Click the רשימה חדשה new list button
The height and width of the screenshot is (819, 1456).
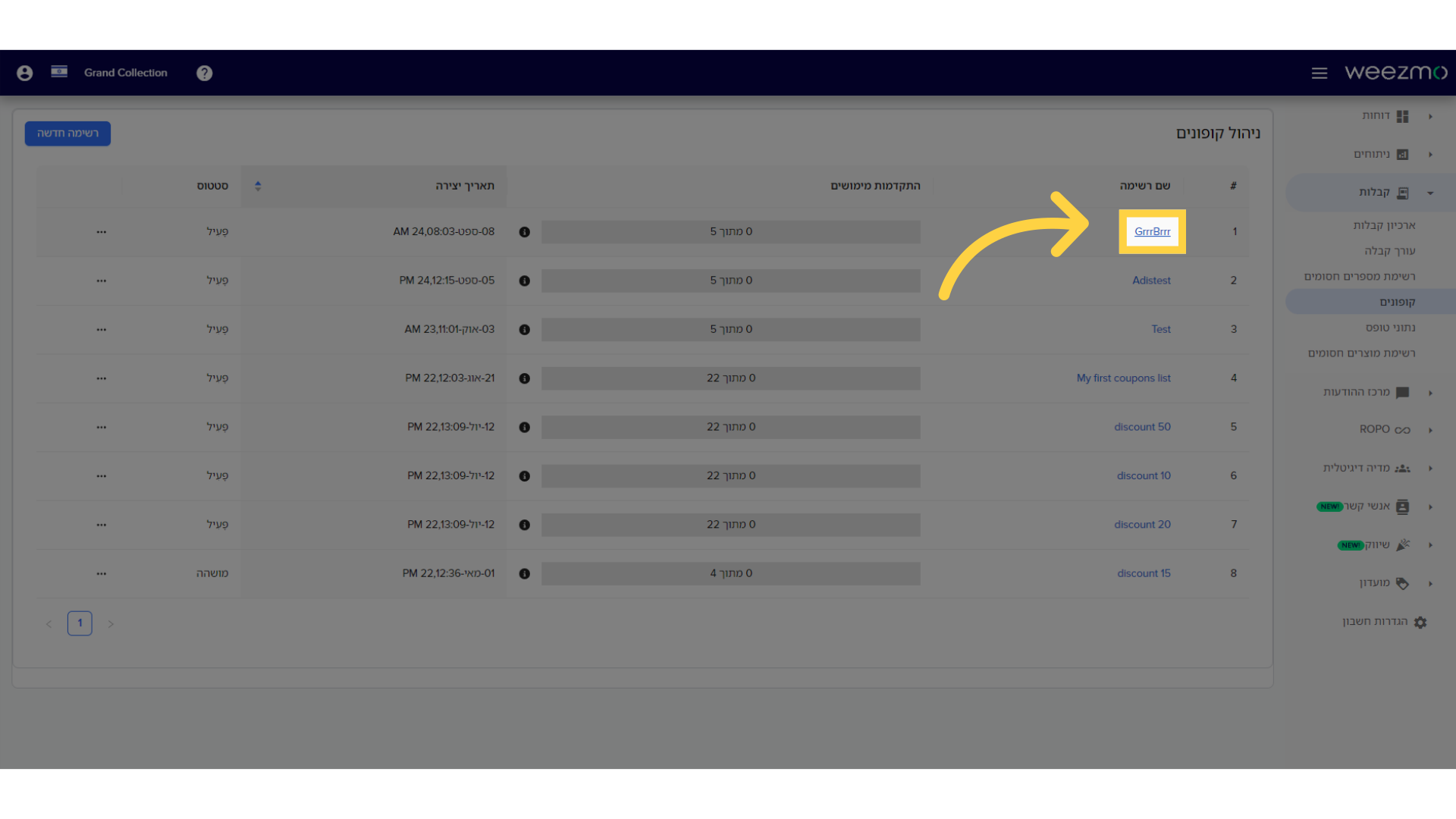(67, 133)
